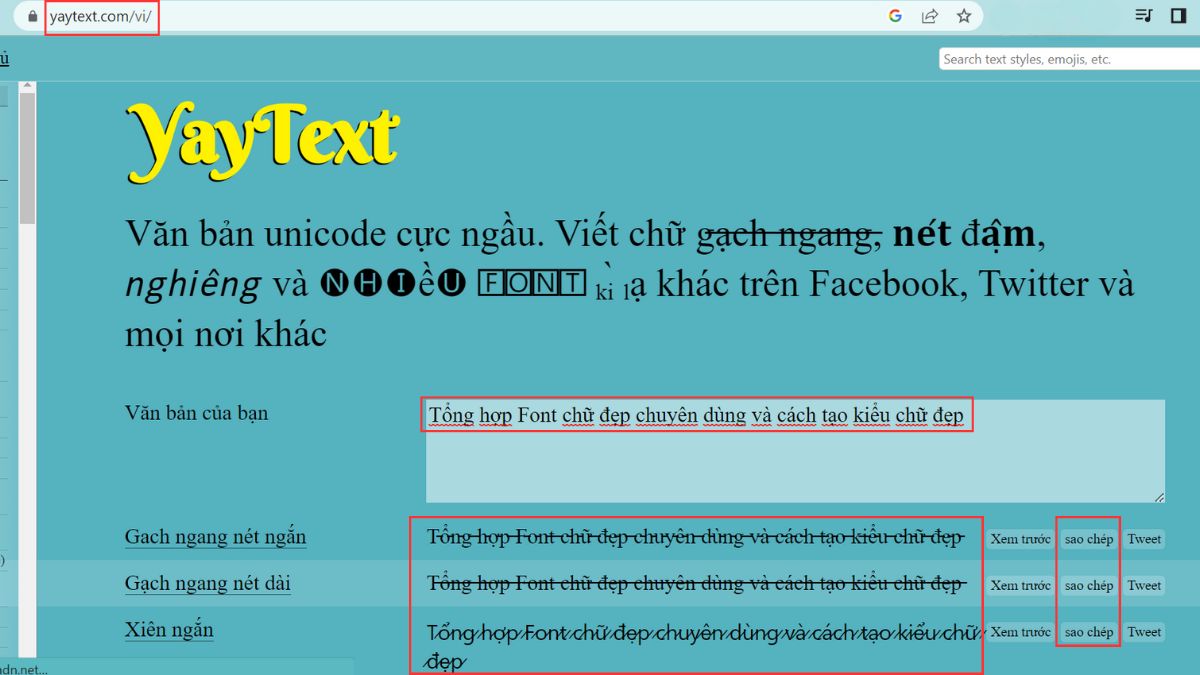Copy the short strikethrough text with 'sao chép'

coord(1088,538)
